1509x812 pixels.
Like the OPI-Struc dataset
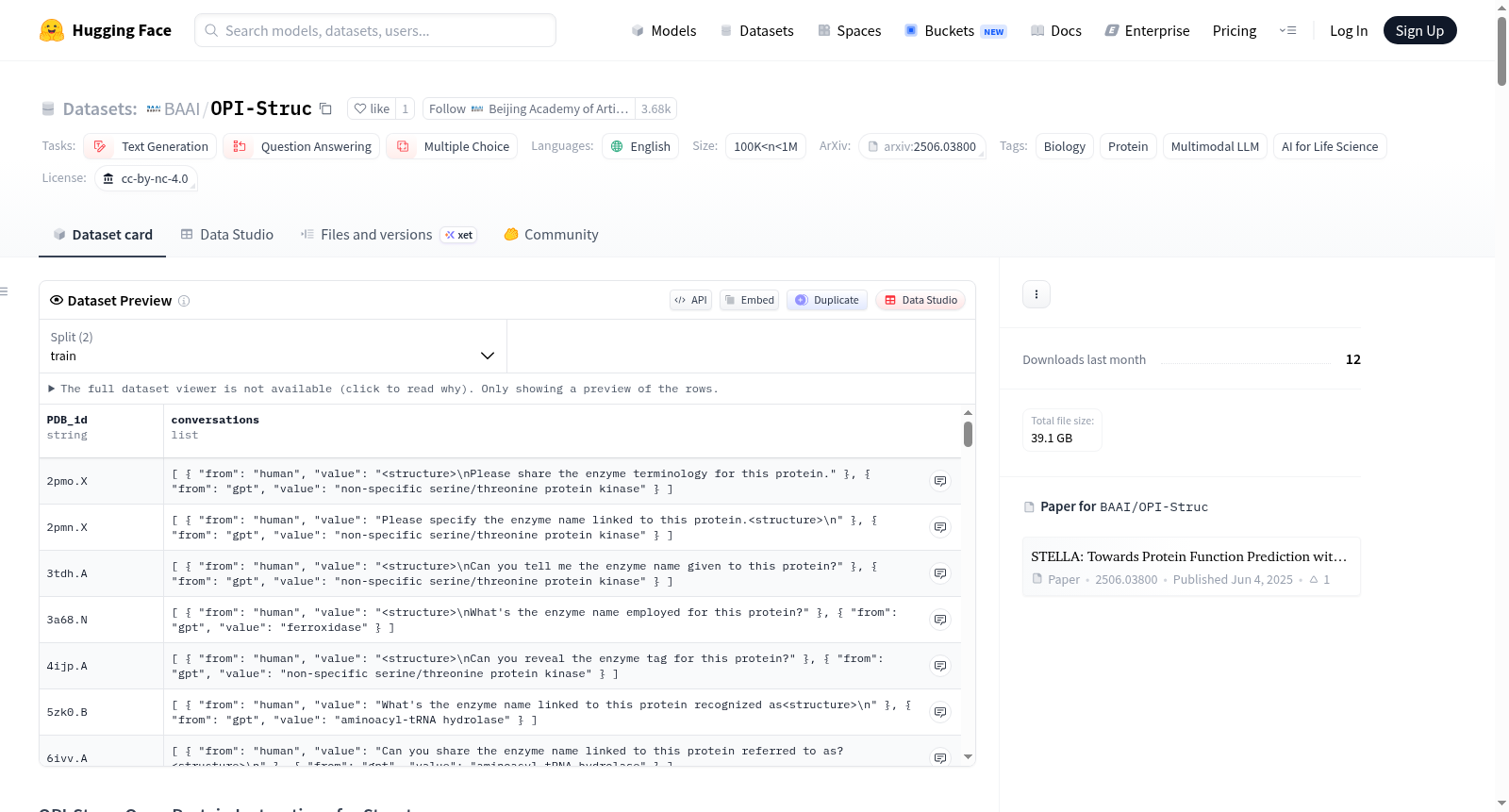372,108
